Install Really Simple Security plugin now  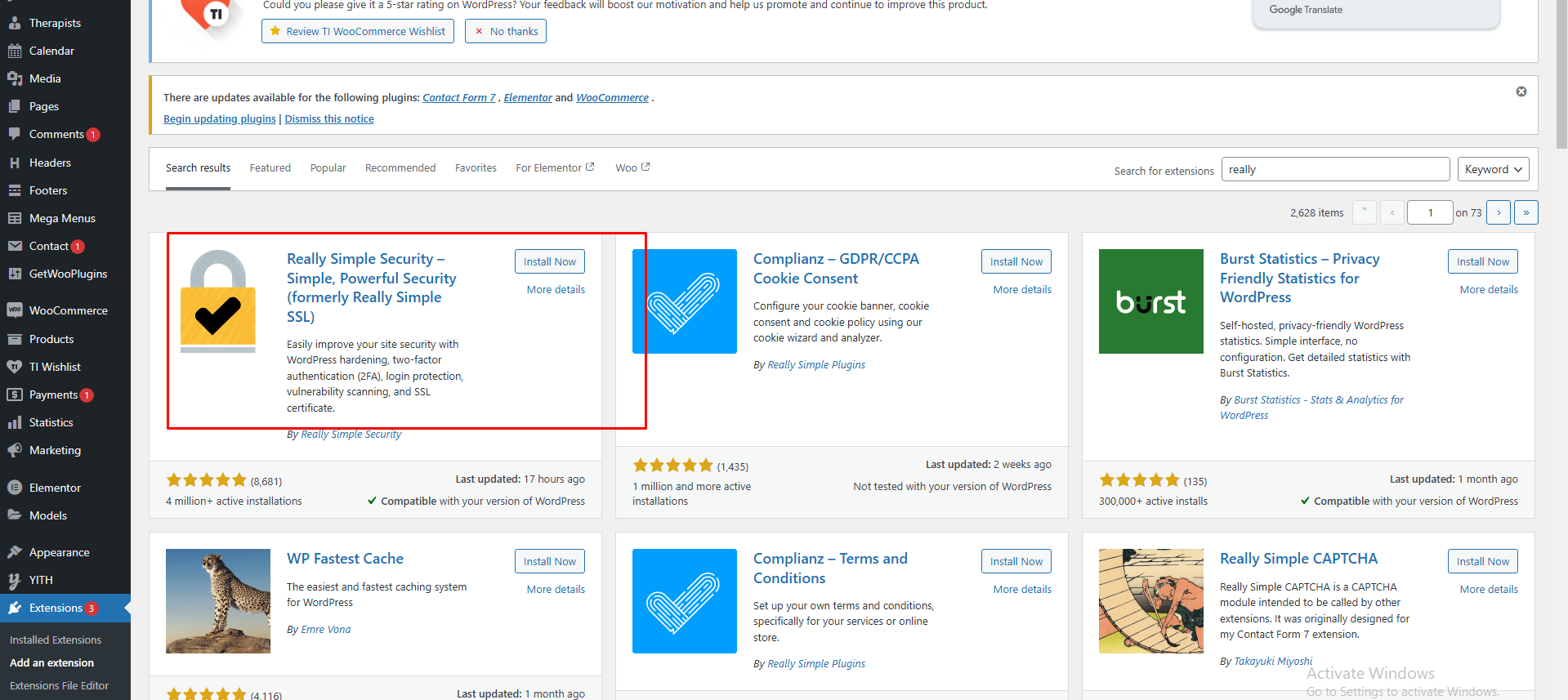point(550,261)
